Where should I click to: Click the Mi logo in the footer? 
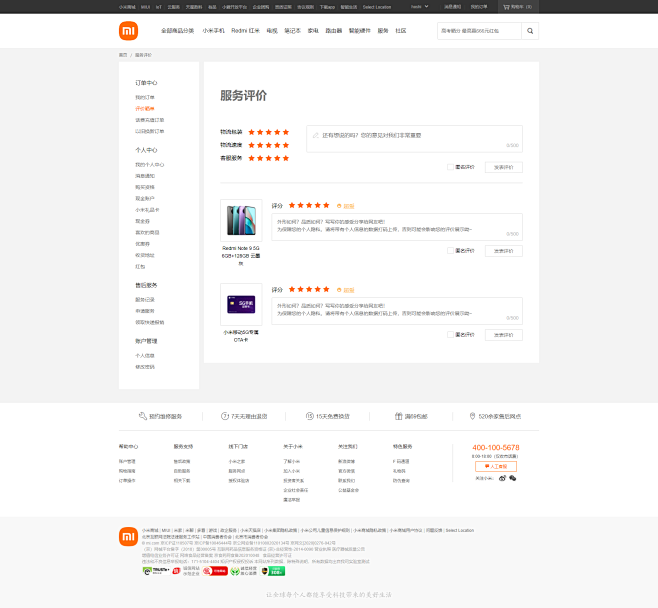pos(128,537)
